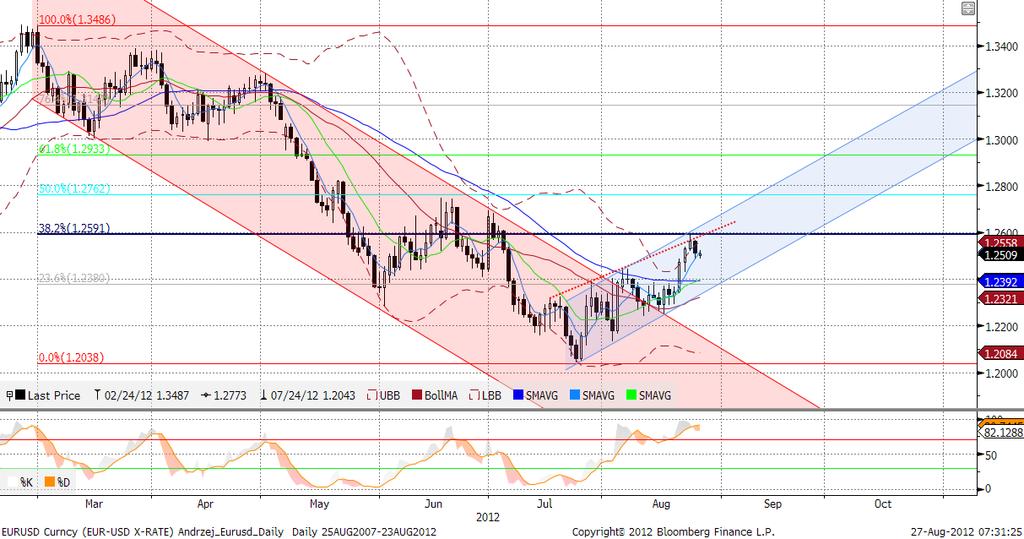The height and width of the screenshot is (539, 1024).
Task: Click the Mar label on time axis
Action: (x=94, y=504)
